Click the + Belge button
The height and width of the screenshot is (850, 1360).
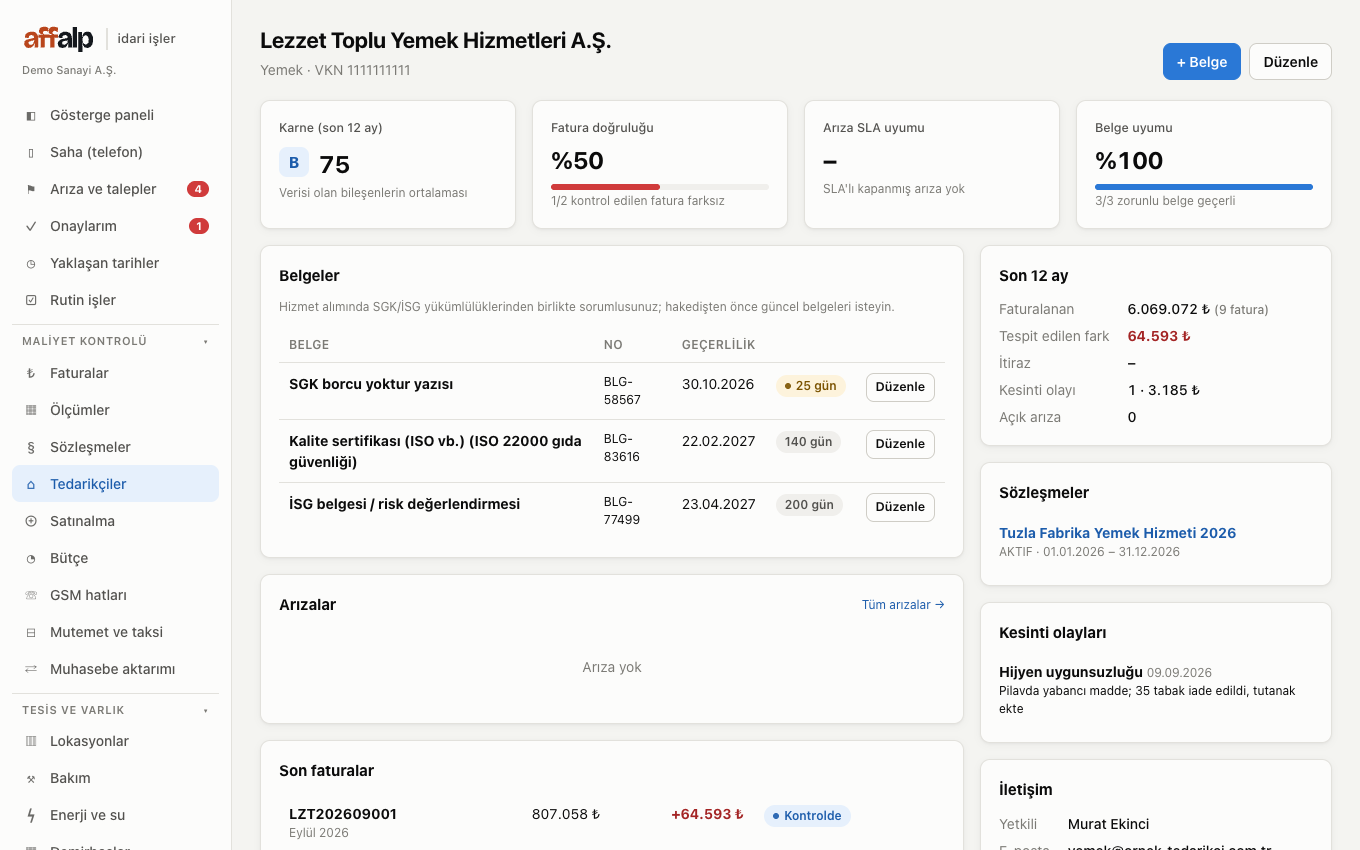click(x=1202, y=62)
